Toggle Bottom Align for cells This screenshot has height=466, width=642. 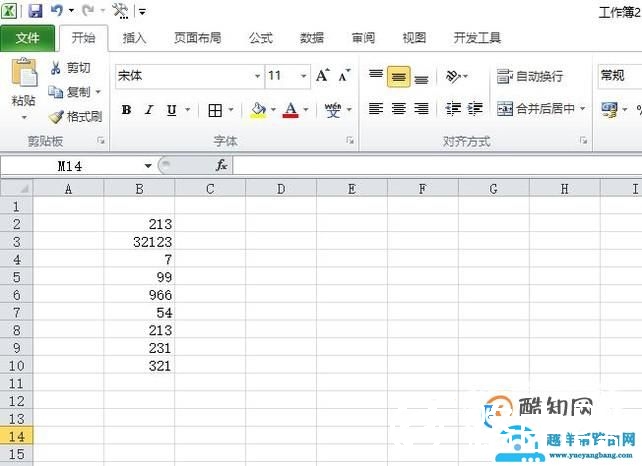coord(421,77)
